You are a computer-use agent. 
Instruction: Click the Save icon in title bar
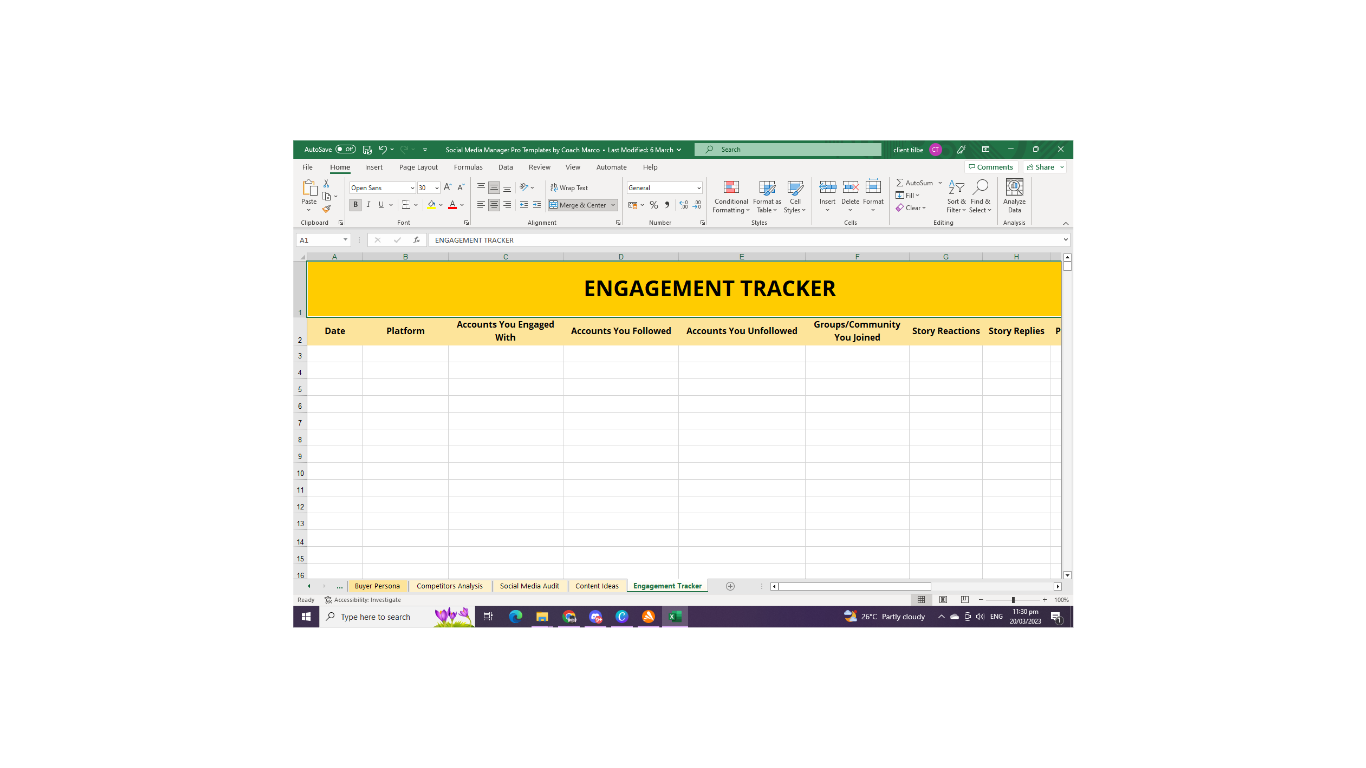368,149
